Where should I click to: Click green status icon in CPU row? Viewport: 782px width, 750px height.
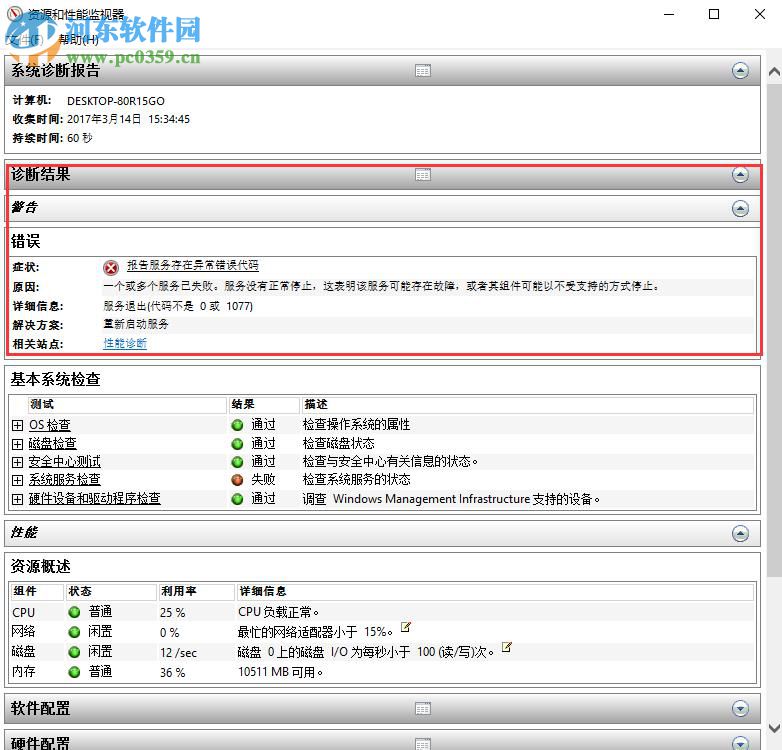(x=74, y=612)
